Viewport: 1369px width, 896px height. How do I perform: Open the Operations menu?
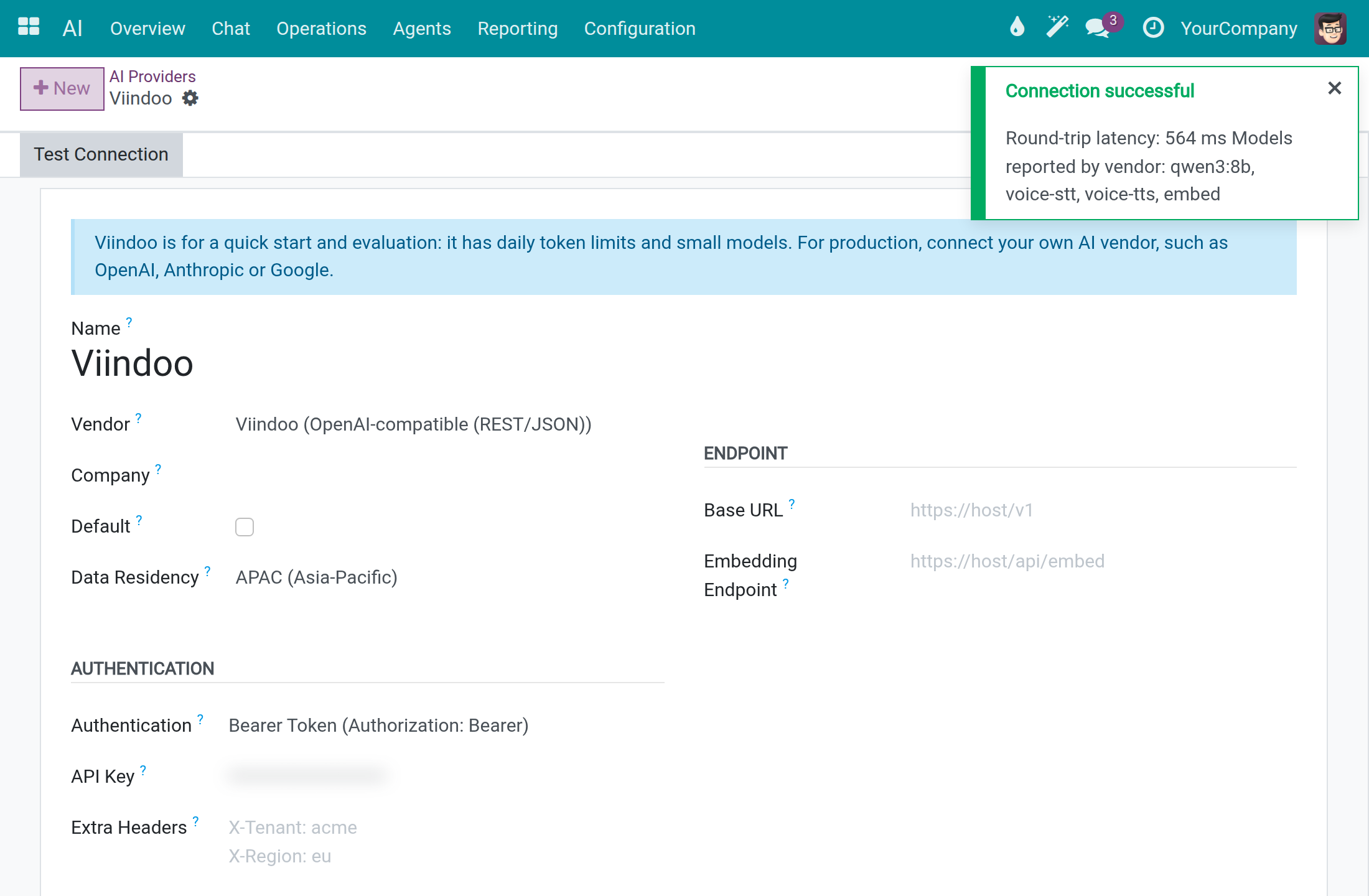(x=321, y=29)
